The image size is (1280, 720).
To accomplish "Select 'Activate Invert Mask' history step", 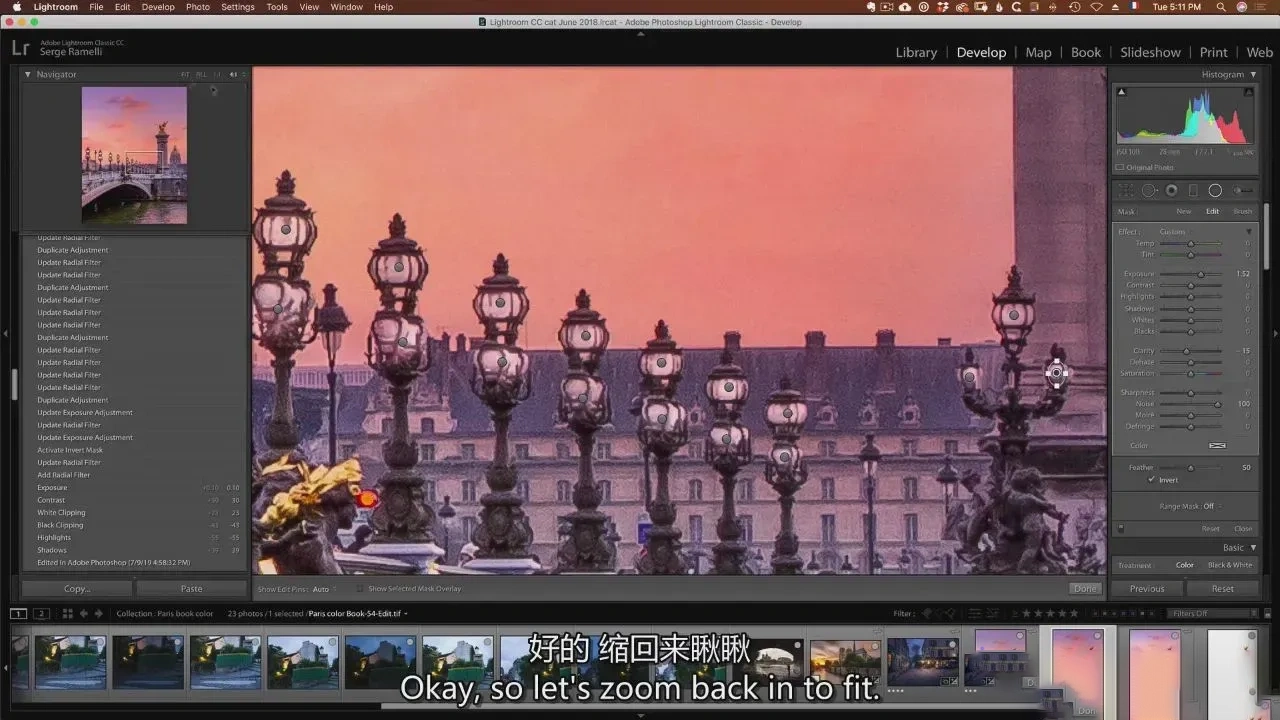I will [70, 450].
